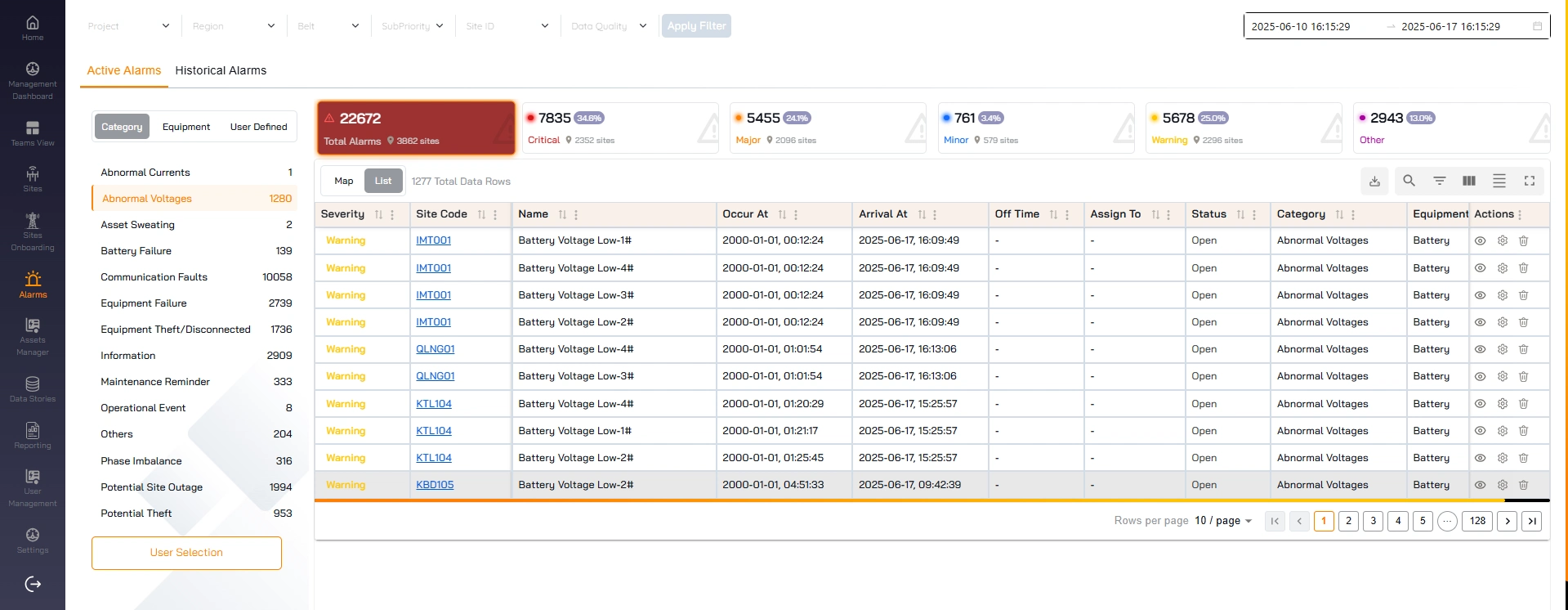
Task: Open the table search tool
Action: coord(1409,181)
